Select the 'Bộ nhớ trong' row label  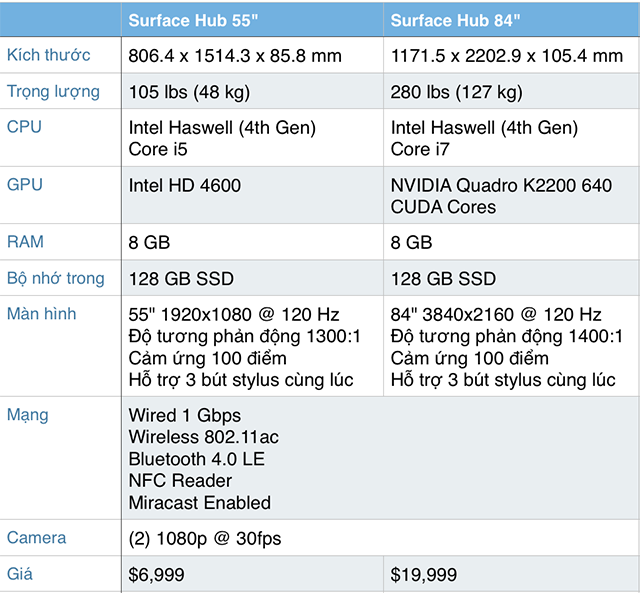[56, 278]
